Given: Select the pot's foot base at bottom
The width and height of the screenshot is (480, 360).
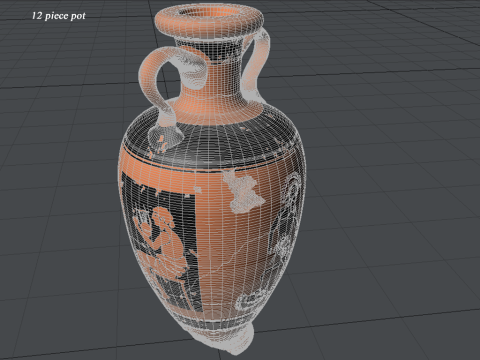Looking at the screenshot, I should tap(222, 338).
